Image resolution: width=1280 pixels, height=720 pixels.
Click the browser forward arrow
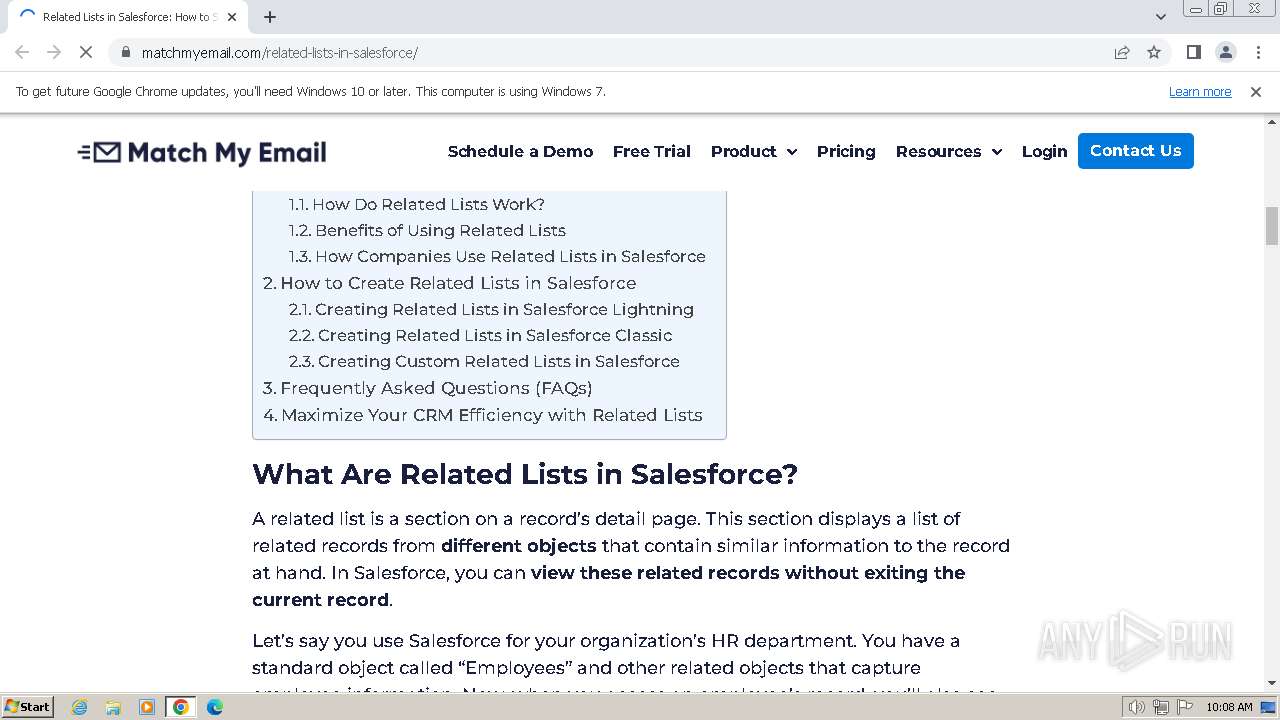tap(54, 52)
